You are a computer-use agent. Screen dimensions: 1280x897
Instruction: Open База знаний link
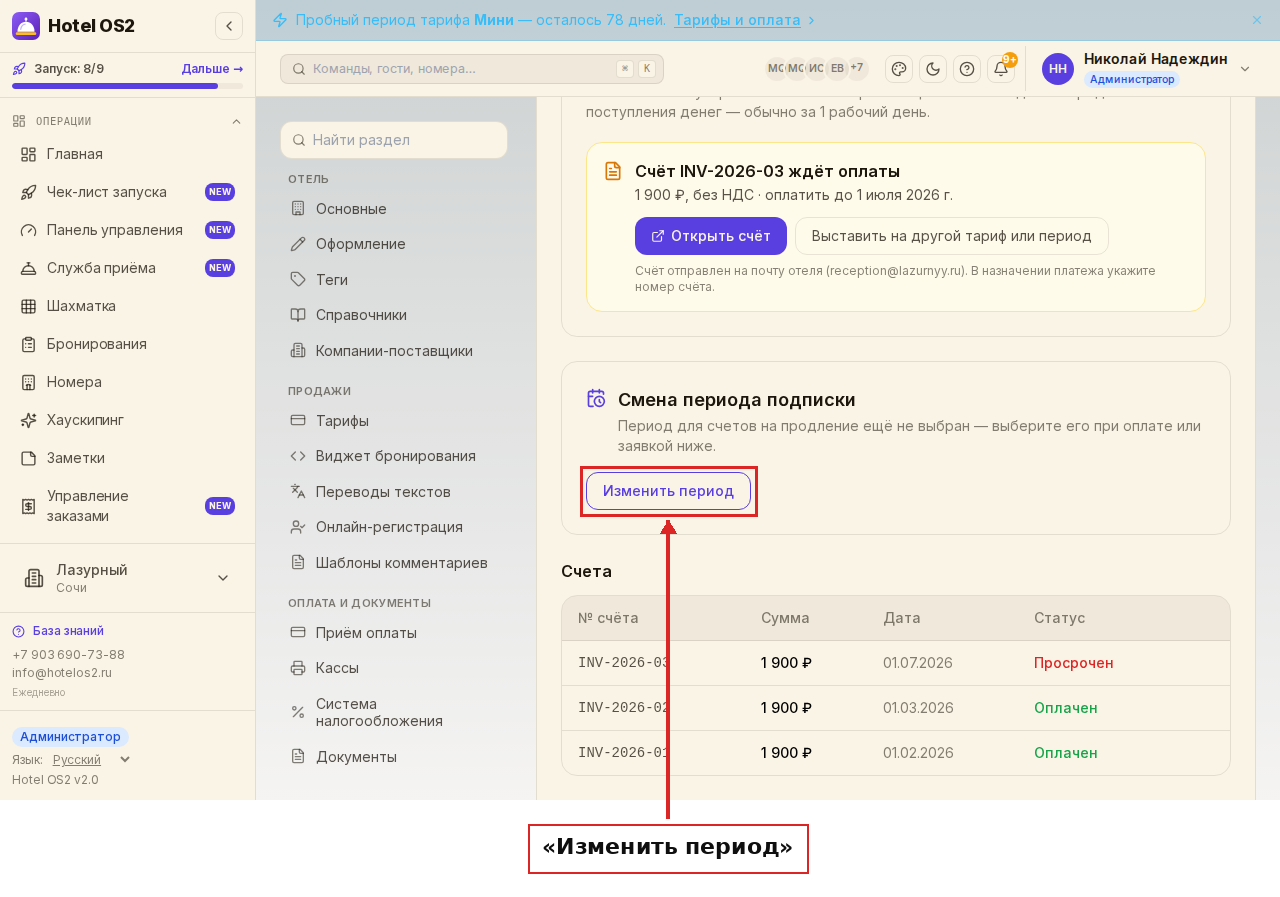[x=58, y=631]
